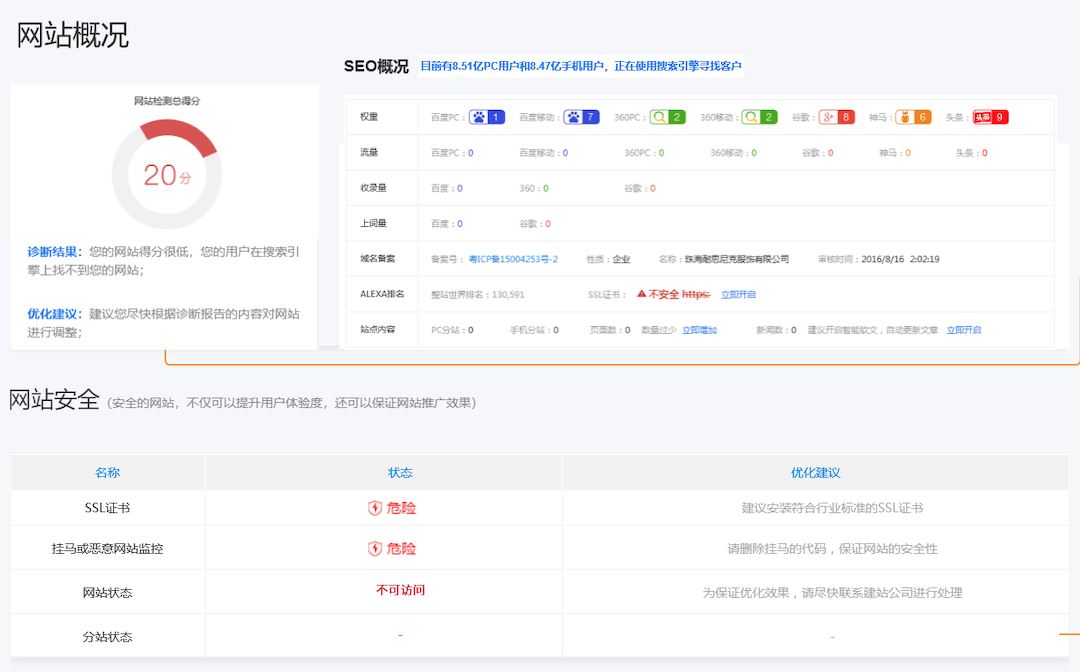Click the 状态 column header
The height and width of the screenshot is (672, 1080).
(x=400, y=473)
